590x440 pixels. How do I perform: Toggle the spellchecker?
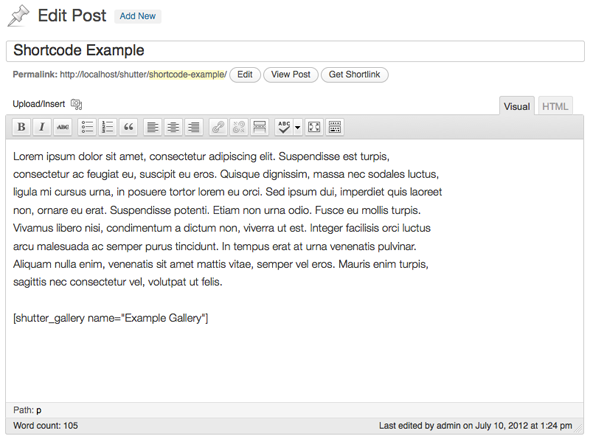(284, 127)
